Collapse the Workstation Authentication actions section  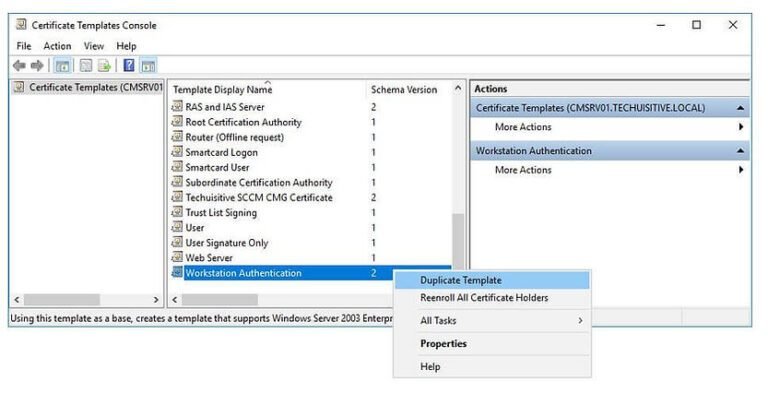coord(741,151)
